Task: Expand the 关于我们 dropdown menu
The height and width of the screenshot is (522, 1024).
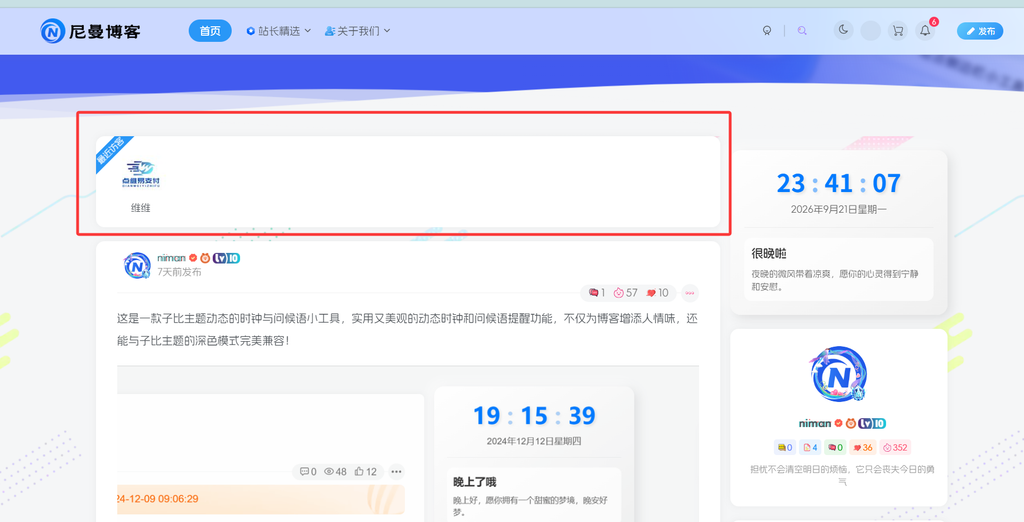Action: (357, 31)
